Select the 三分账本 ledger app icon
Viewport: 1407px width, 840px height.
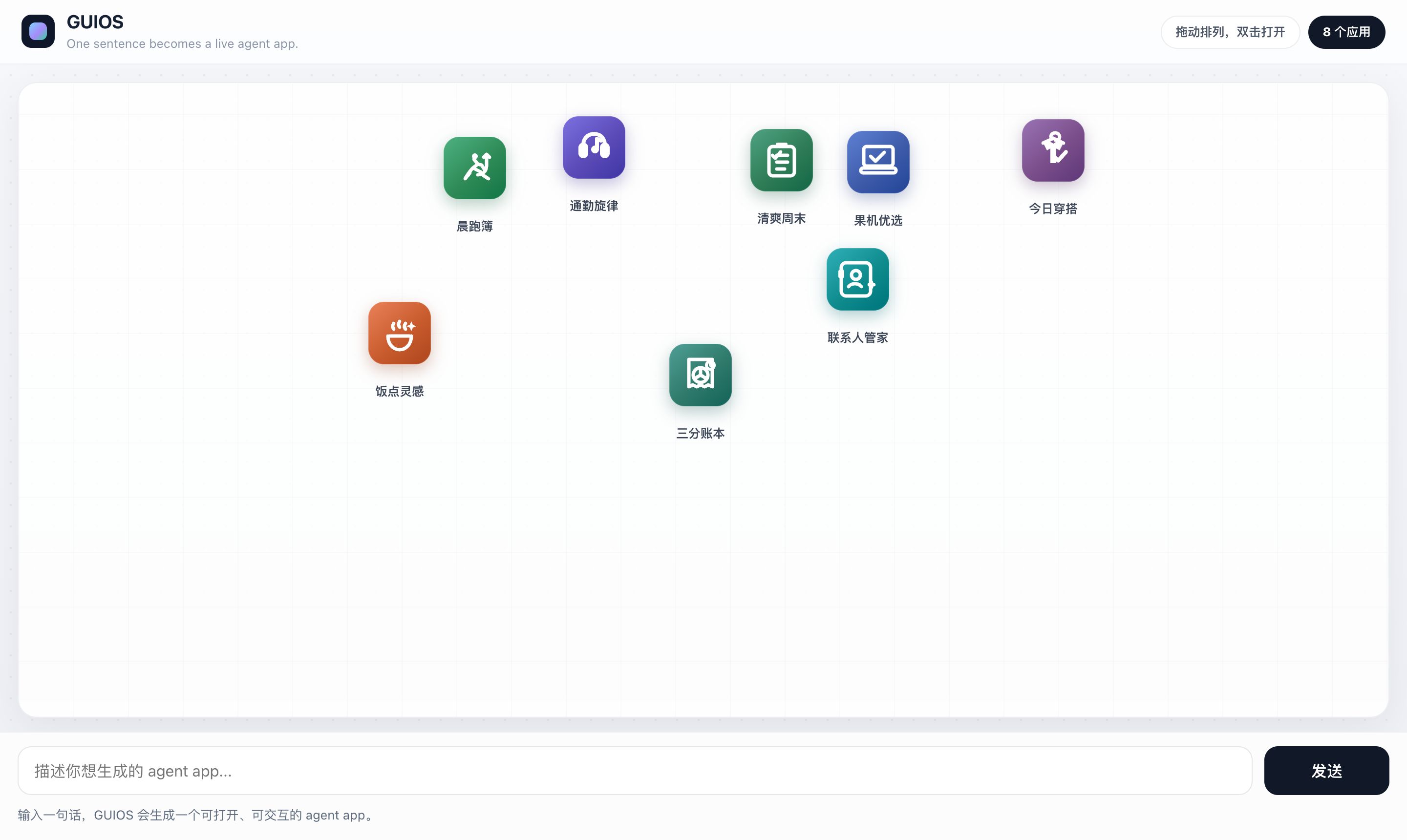(701, 375)
